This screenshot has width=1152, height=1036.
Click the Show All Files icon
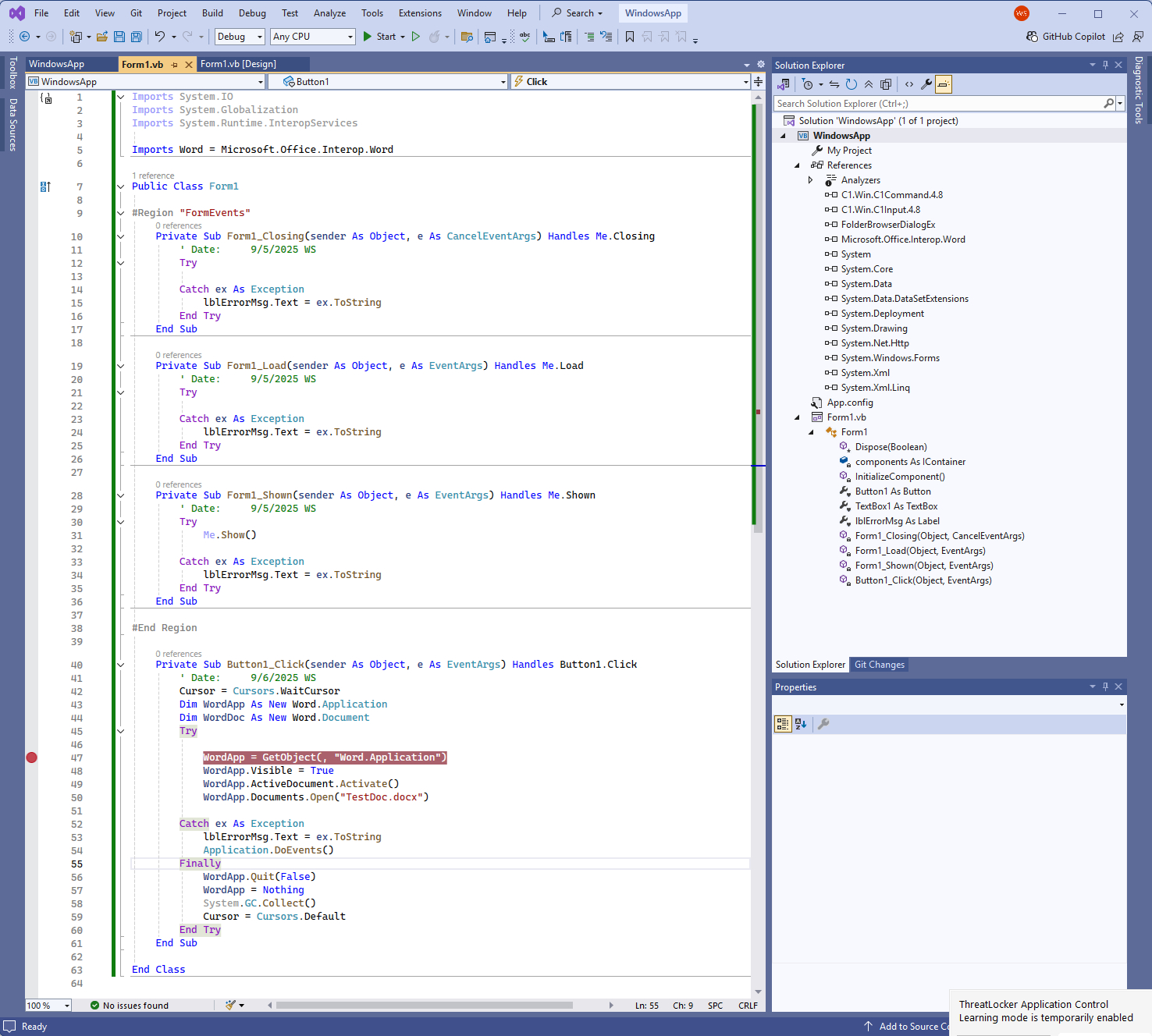pyautogui.click(x=886, y=84)
